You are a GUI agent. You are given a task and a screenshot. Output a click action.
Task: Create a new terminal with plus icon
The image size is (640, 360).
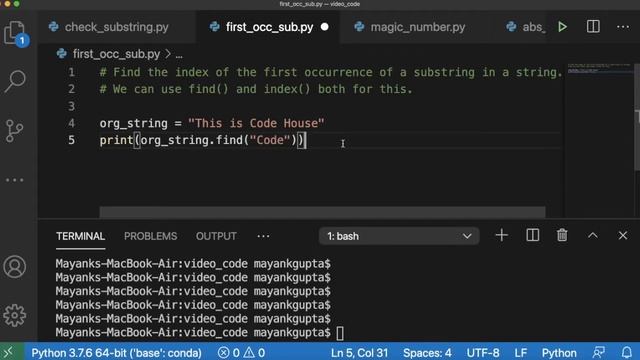click(x=502, y=236)
